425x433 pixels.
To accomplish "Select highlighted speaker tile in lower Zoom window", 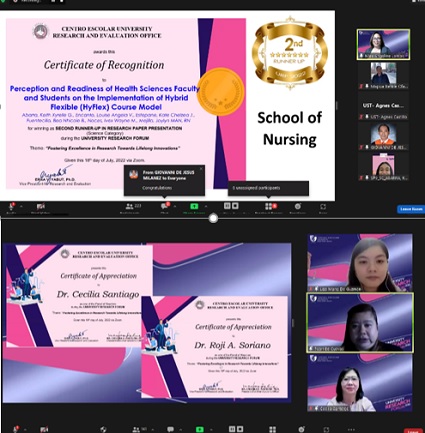I will 360,323.
